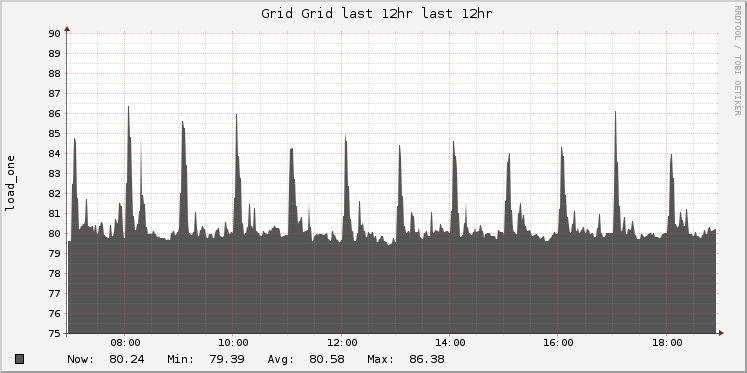This screenshot has width=747, height=373.
Task: Click the 18:00 time axis label
Action: coord(667,343)
